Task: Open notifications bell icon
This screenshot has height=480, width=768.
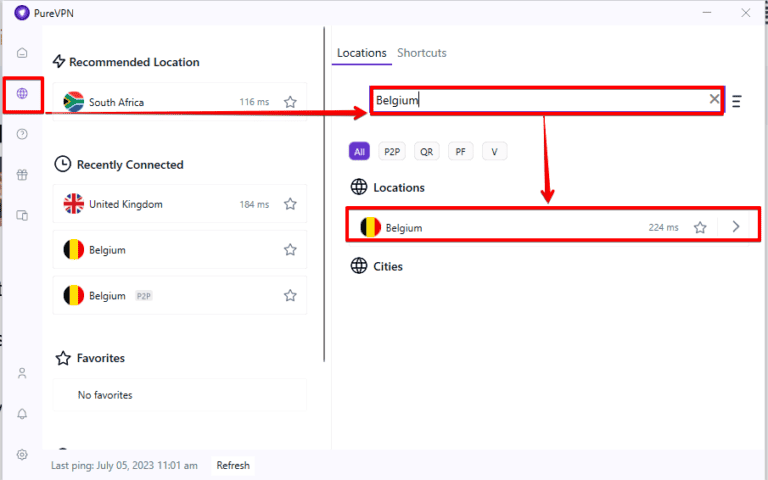Action: click(22, 414)
